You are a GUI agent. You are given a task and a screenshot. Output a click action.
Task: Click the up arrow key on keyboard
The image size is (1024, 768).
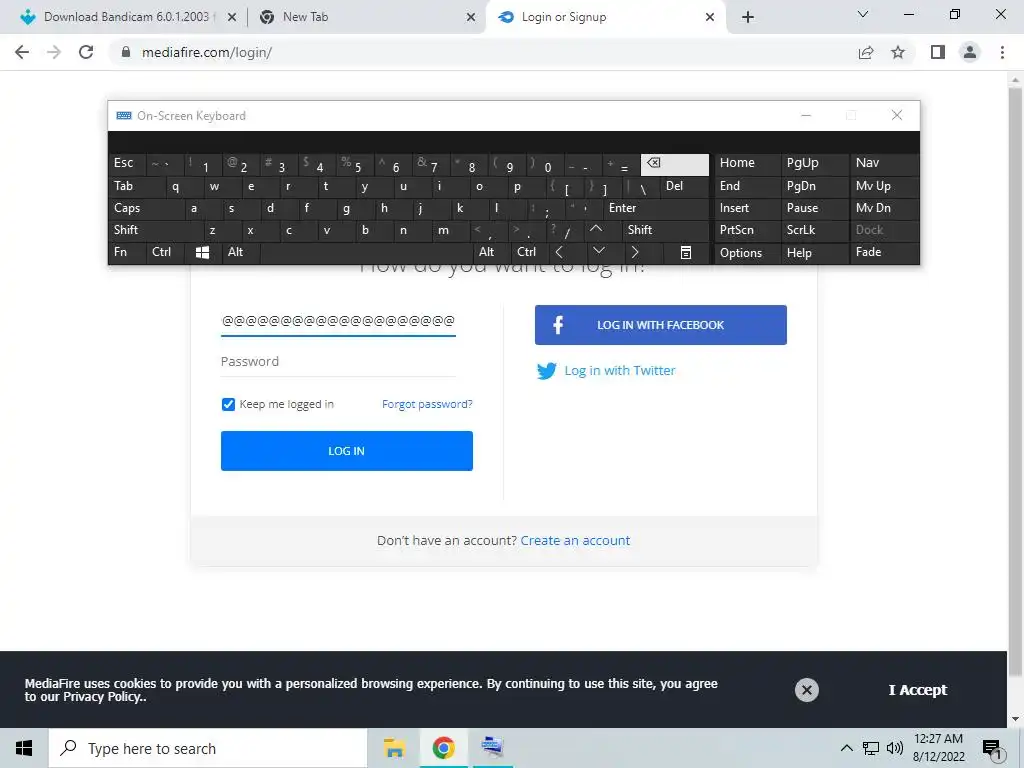[x=596, y=229]
